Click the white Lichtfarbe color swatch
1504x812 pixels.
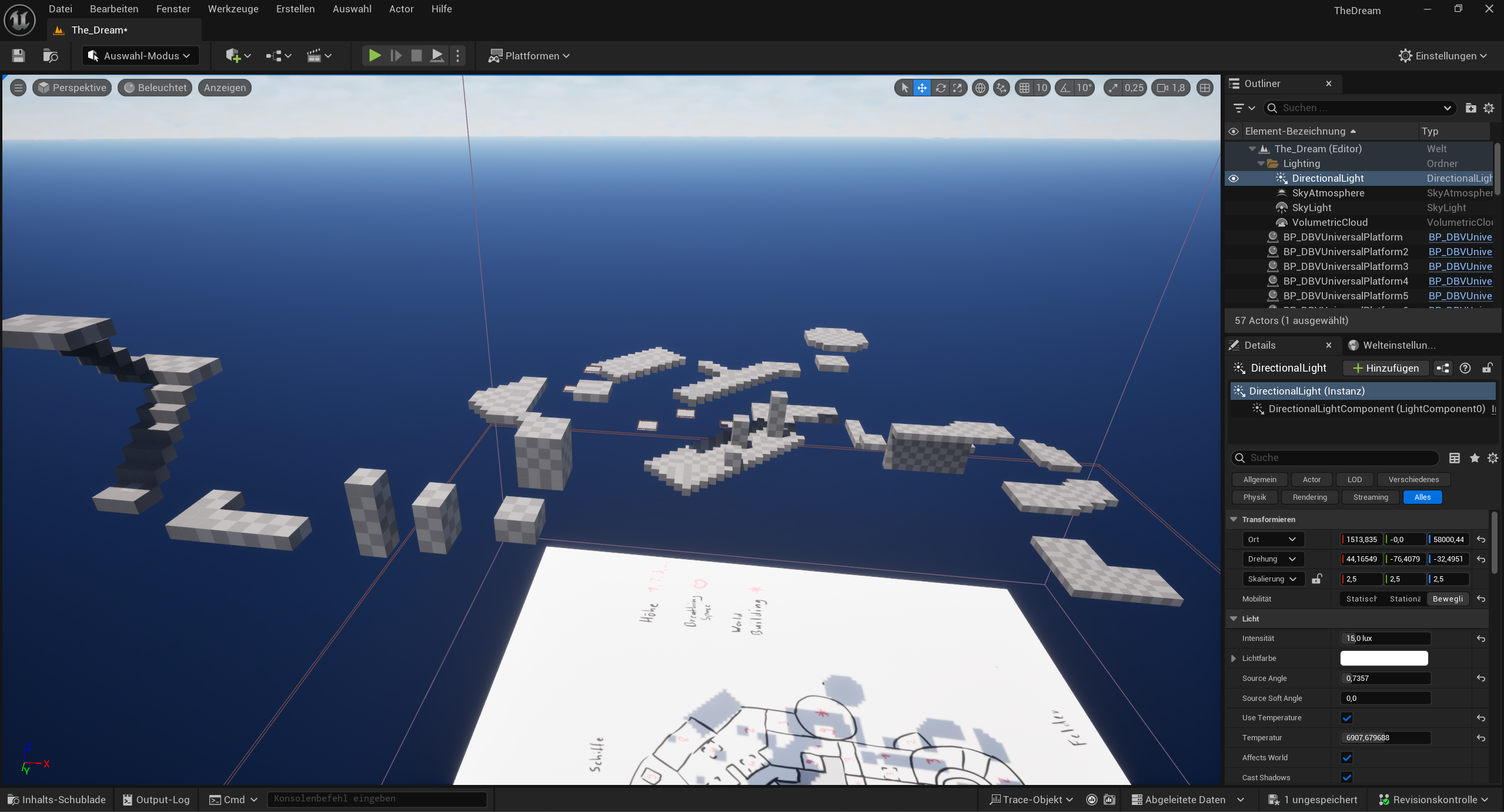point(1383,659)
